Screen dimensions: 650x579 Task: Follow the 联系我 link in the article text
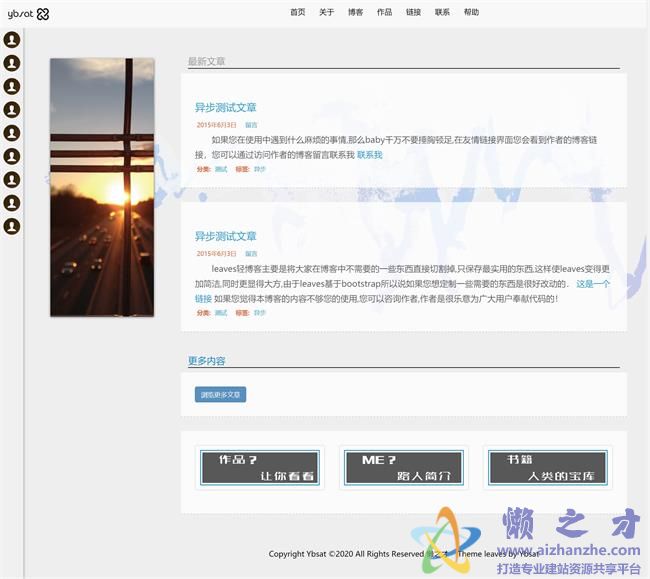369,155
